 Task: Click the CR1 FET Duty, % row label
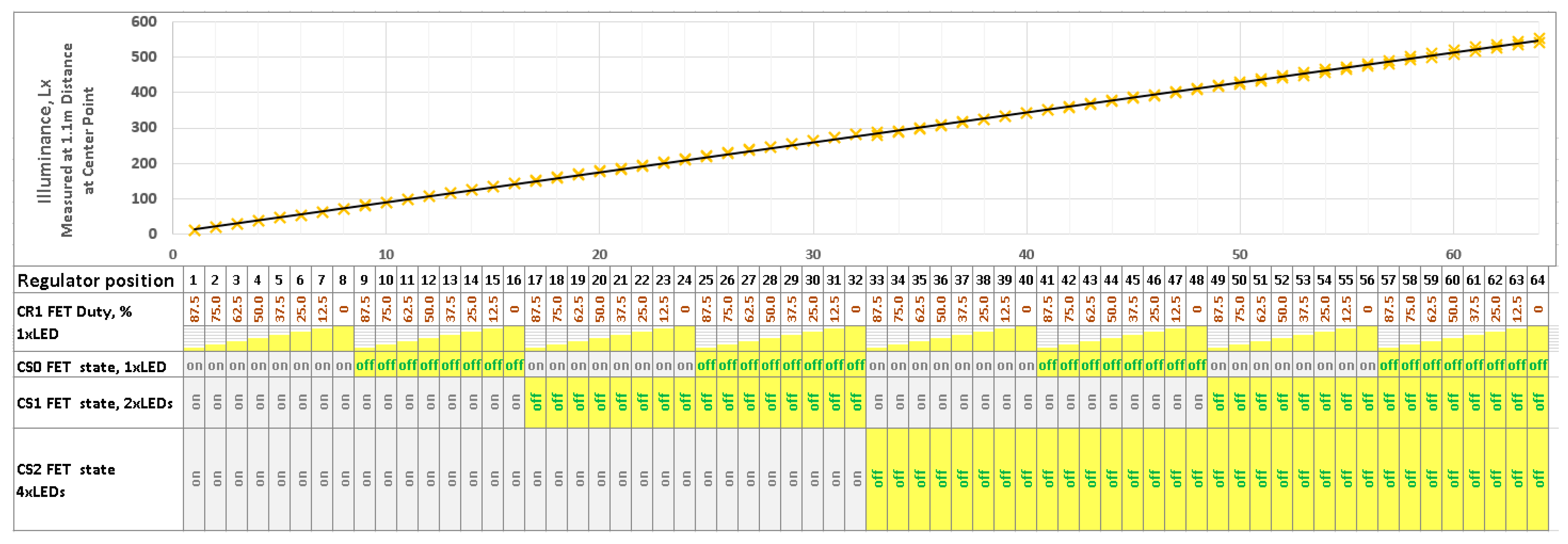74,312
